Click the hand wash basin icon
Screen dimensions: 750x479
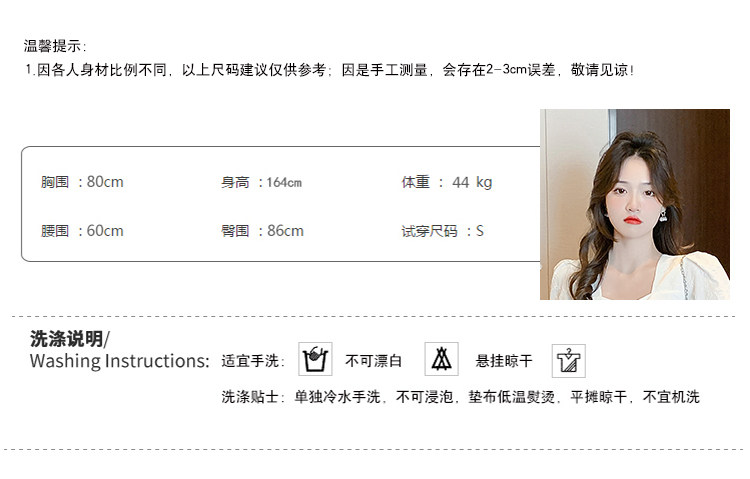coord(315,359)
